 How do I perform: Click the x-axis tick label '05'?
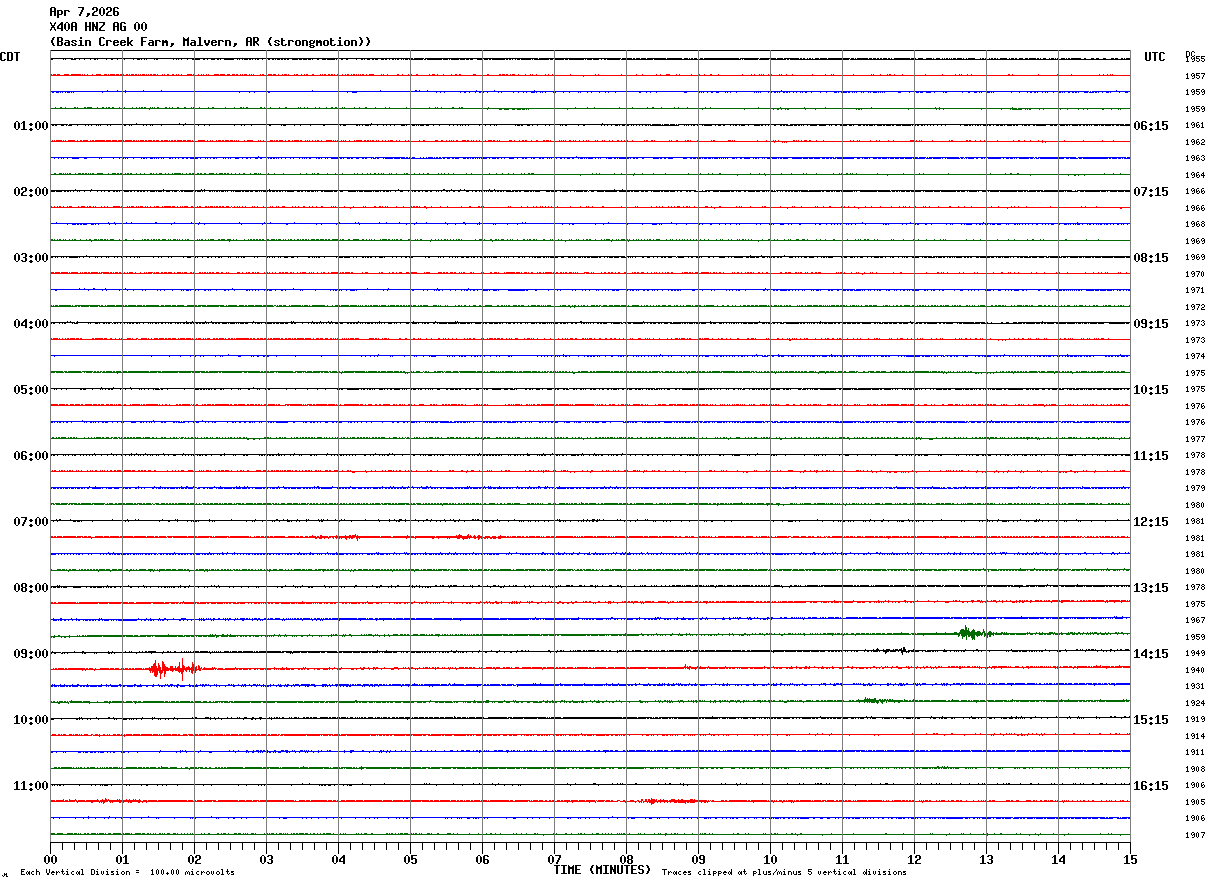pos(410,860)
